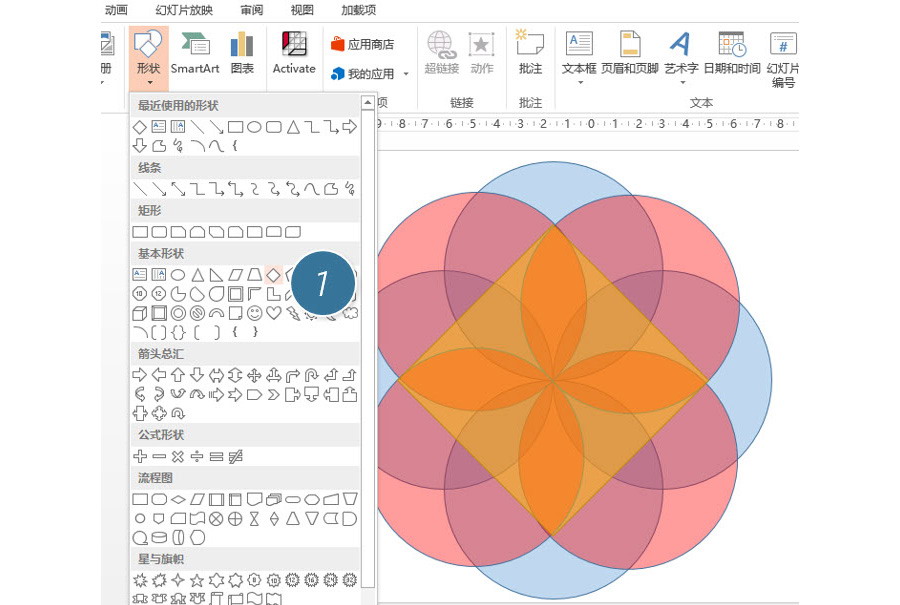Open the Activate add-in
900x605 pixels.
[x=294, y=52]
